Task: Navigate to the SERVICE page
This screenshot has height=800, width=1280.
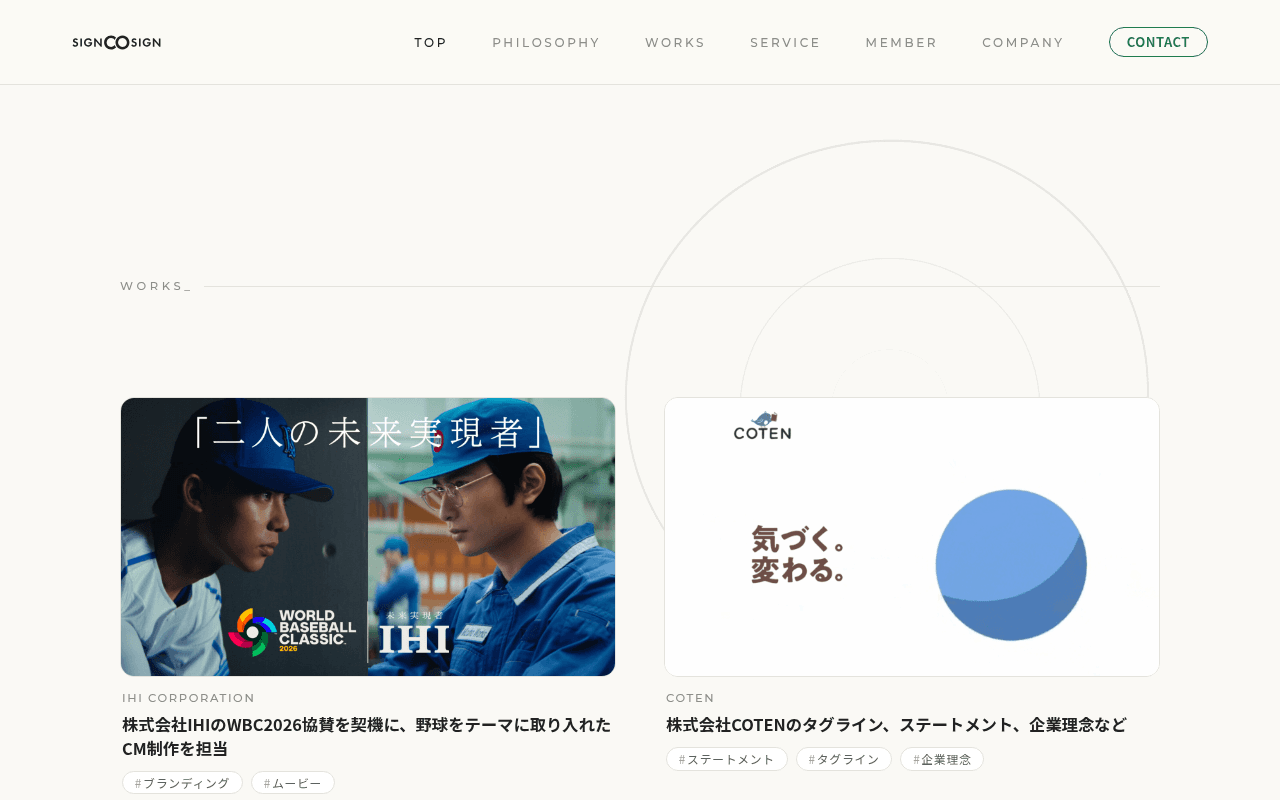Action: click(785, 42)
